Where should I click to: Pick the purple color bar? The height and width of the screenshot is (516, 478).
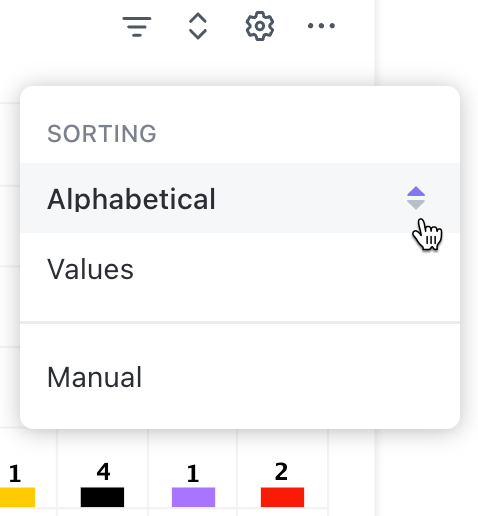click(193, 497)
